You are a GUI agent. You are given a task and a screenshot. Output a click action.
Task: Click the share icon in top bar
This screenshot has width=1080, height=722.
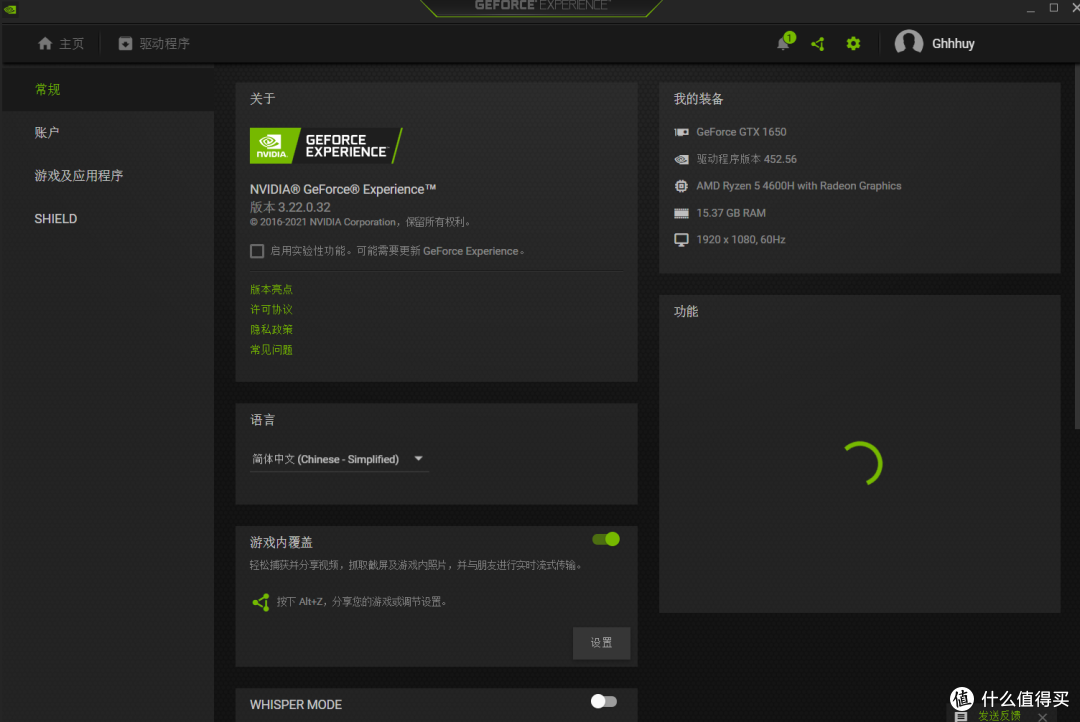pos(818,44)
